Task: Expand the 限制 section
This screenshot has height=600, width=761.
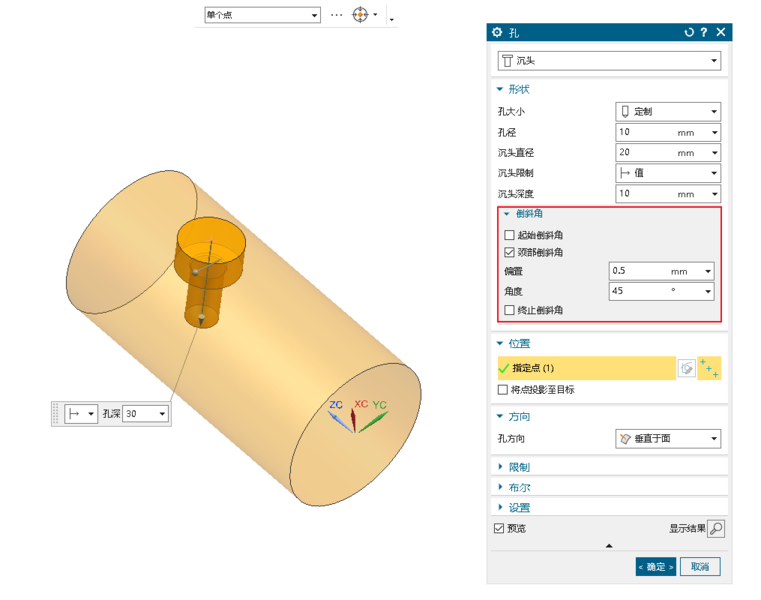Action: click(519, 467)
